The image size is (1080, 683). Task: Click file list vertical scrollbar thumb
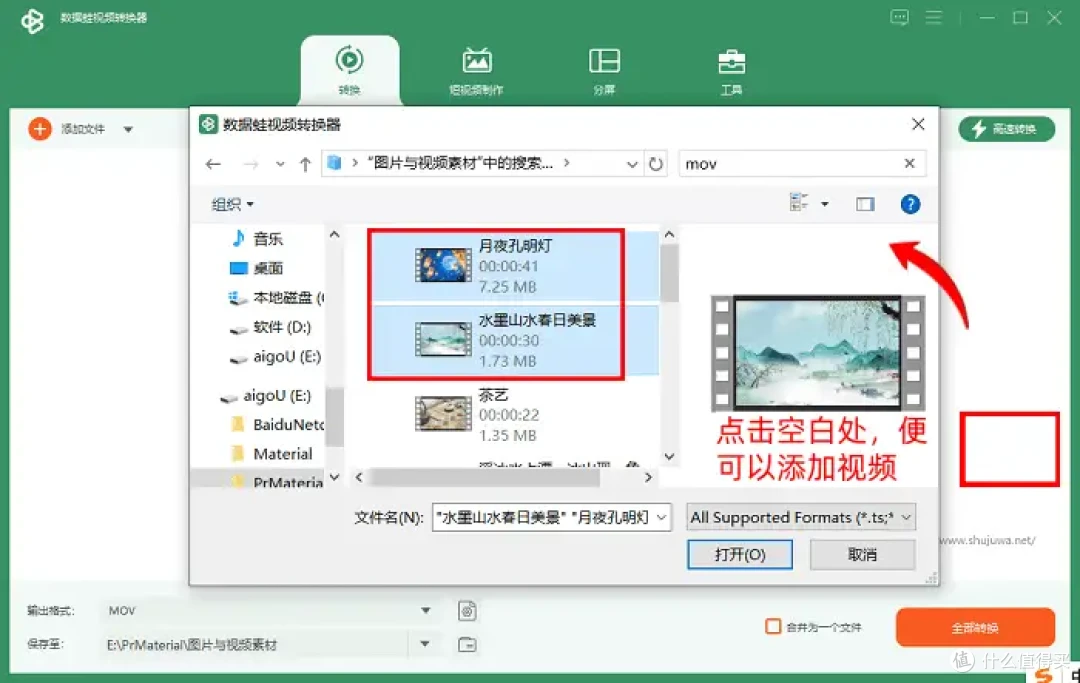click(x=669, y=273)
